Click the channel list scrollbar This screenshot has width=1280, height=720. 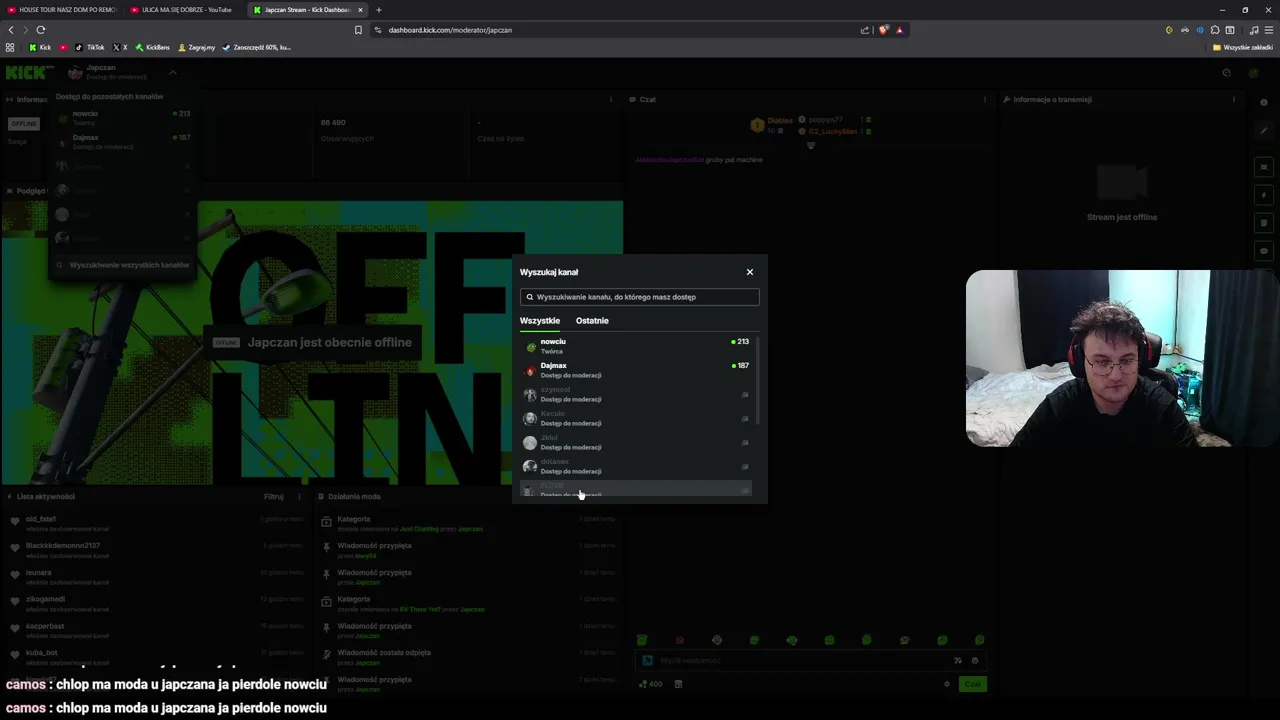point(757,380)
